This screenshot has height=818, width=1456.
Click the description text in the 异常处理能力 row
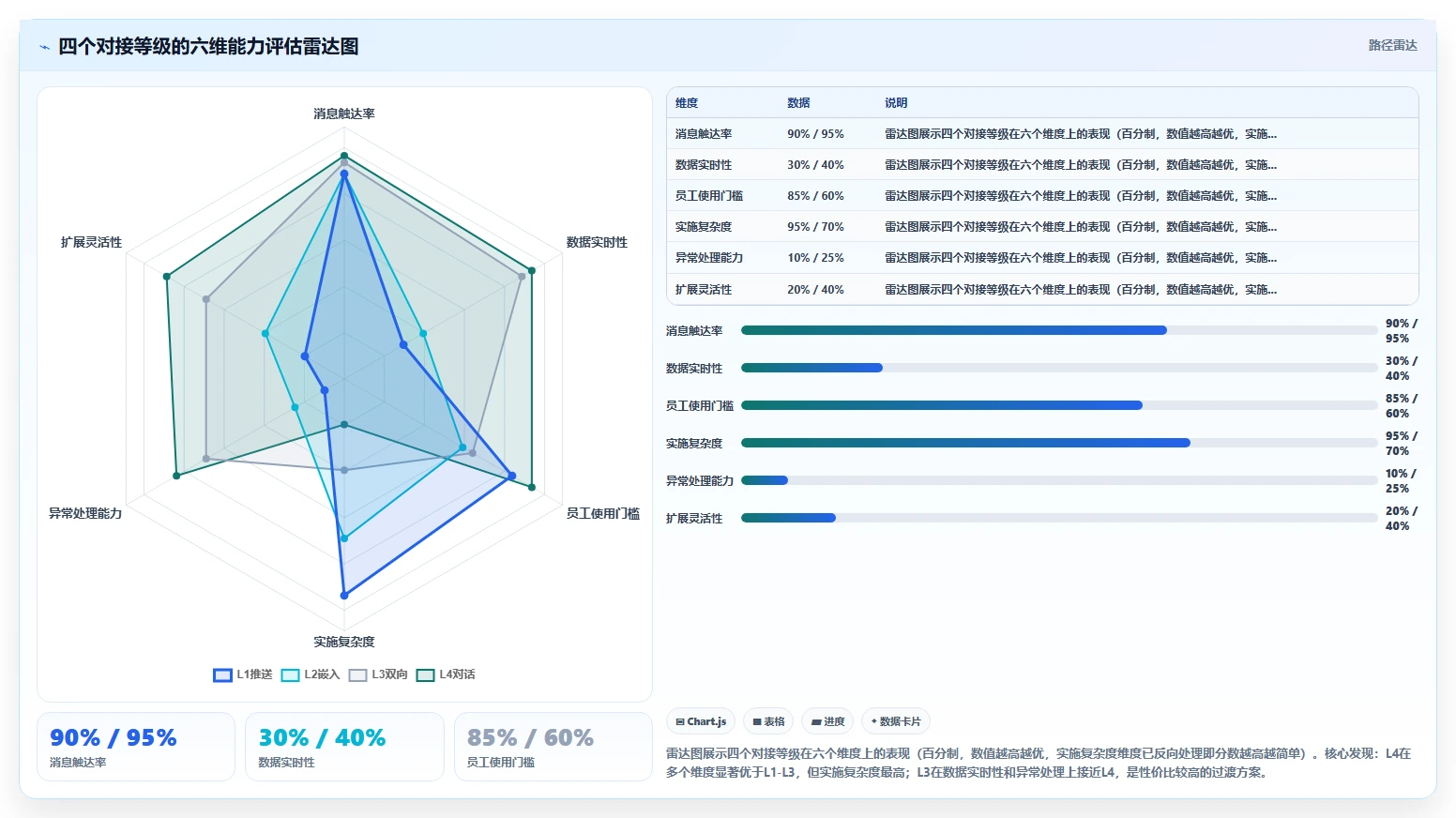pyautogui.click(x=1081, y=258)
